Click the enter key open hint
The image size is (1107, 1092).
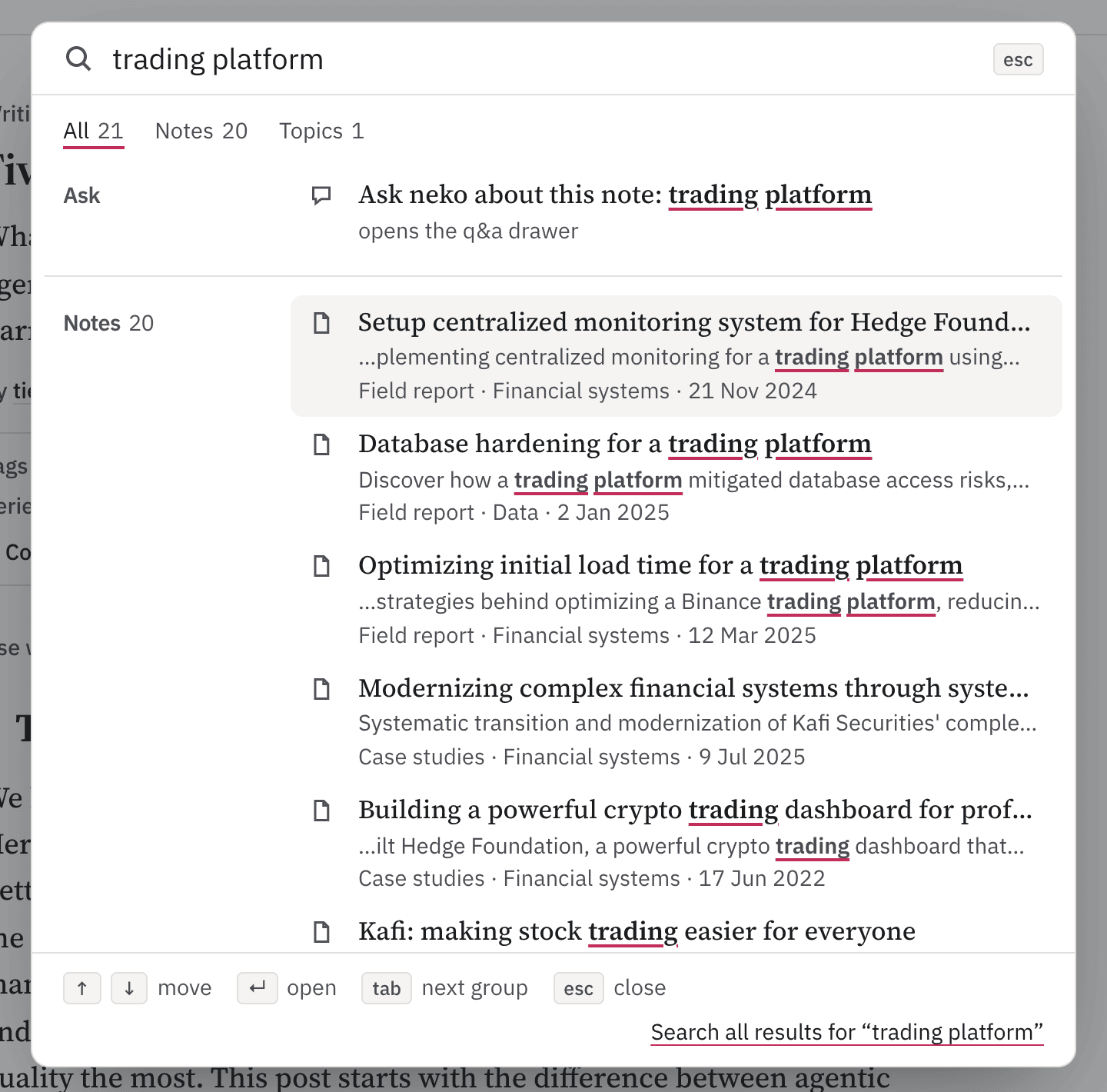point(258,988)
